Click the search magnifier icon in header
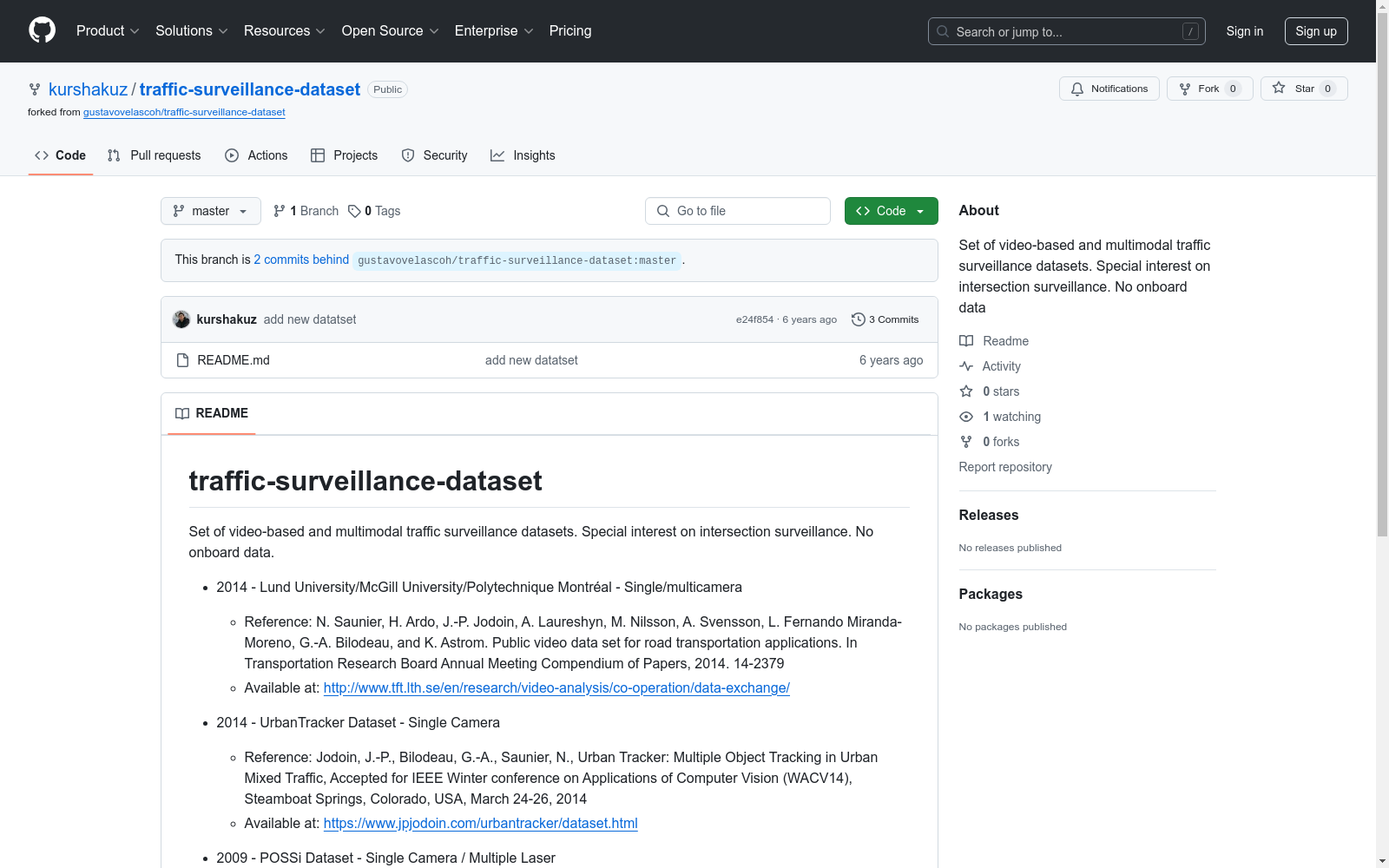The image size is (1389, 868). pos(943,31)
